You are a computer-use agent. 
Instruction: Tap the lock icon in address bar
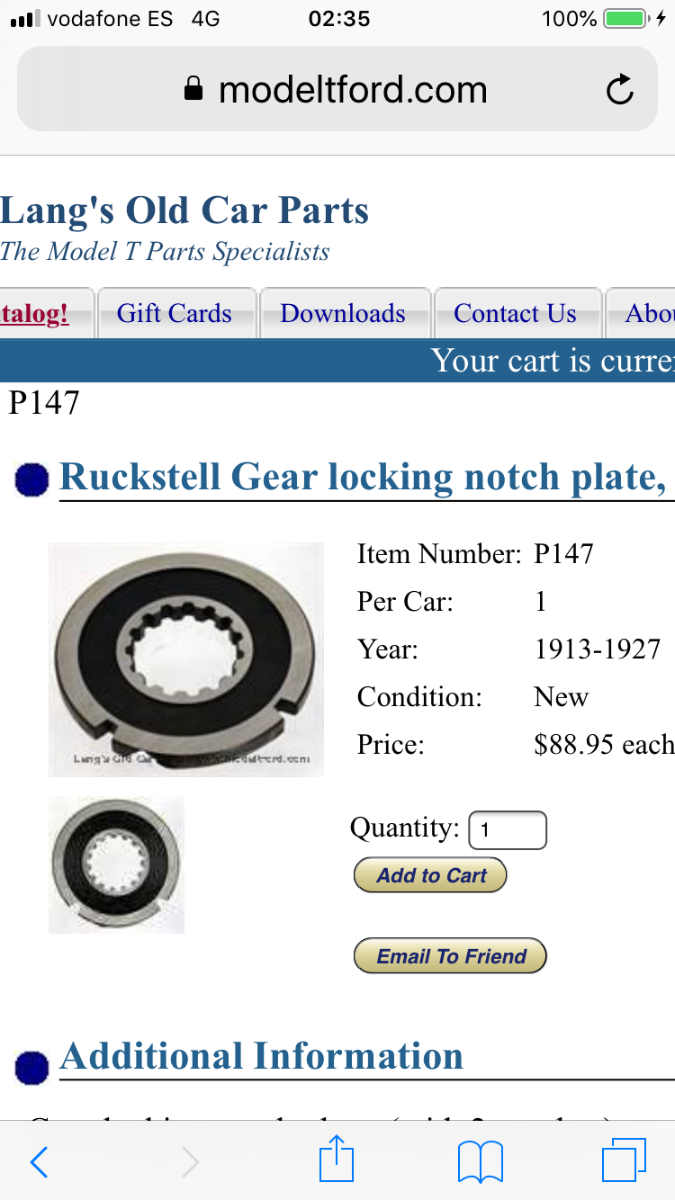194,90
